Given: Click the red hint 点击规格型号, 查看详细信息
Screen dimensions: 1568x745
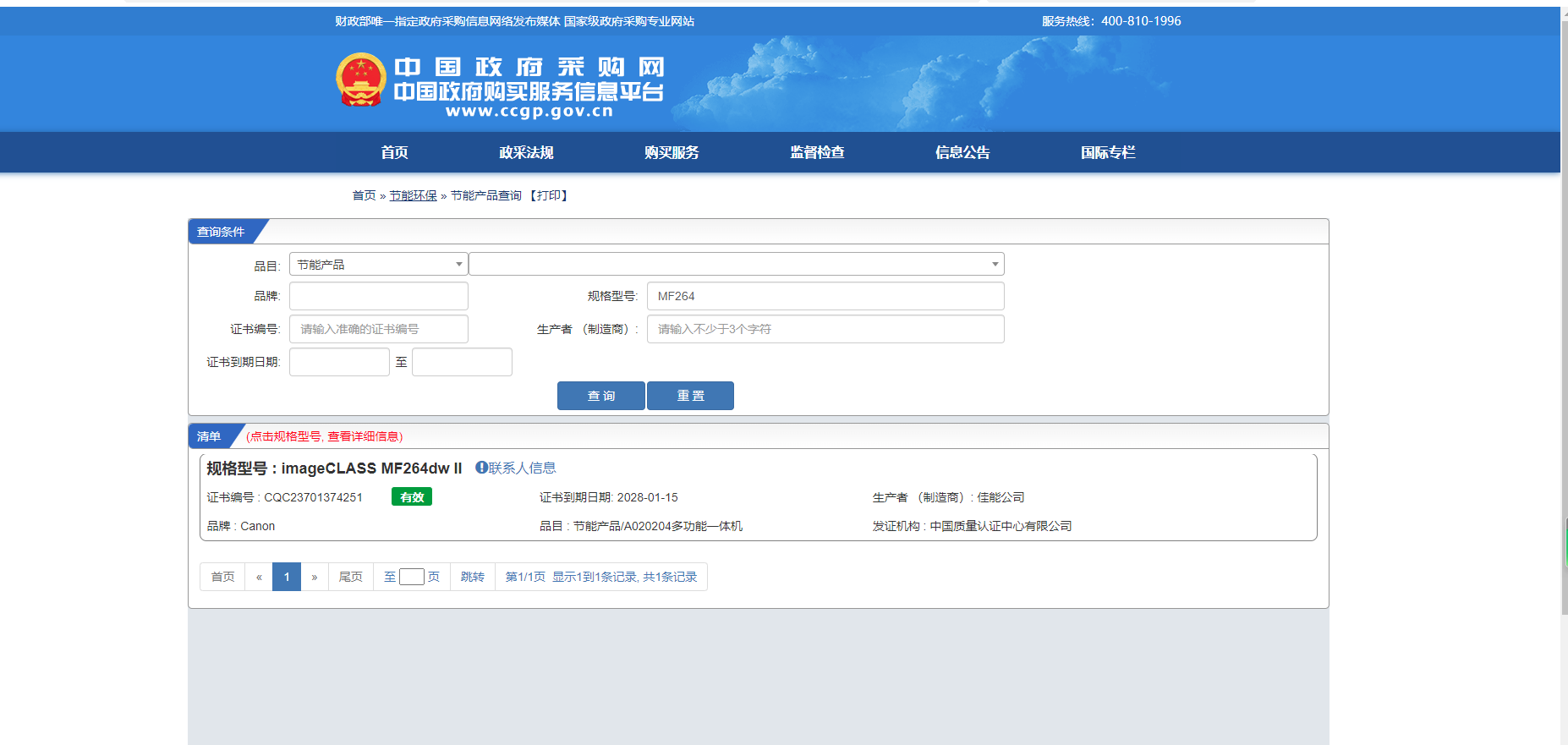Looking at the screenshot, I should click(325, 436).
